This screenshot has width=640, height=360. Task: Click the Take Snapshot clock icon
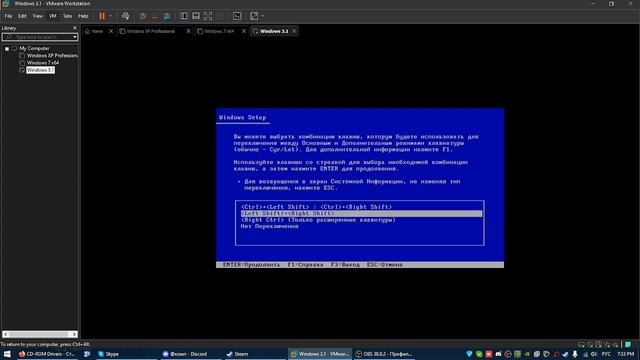pos(142,16)
